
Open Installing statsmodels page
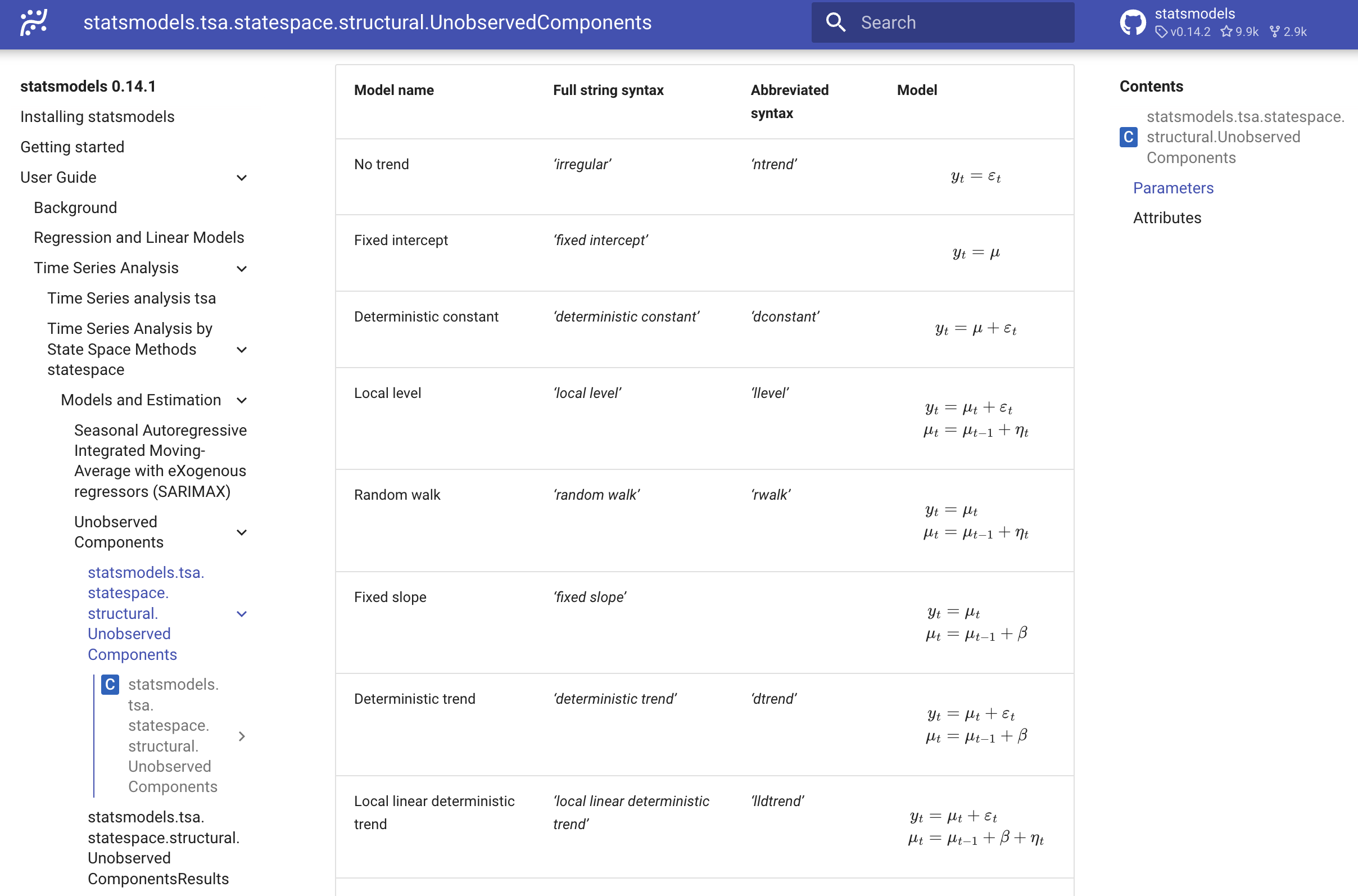[x=97, y=116]
